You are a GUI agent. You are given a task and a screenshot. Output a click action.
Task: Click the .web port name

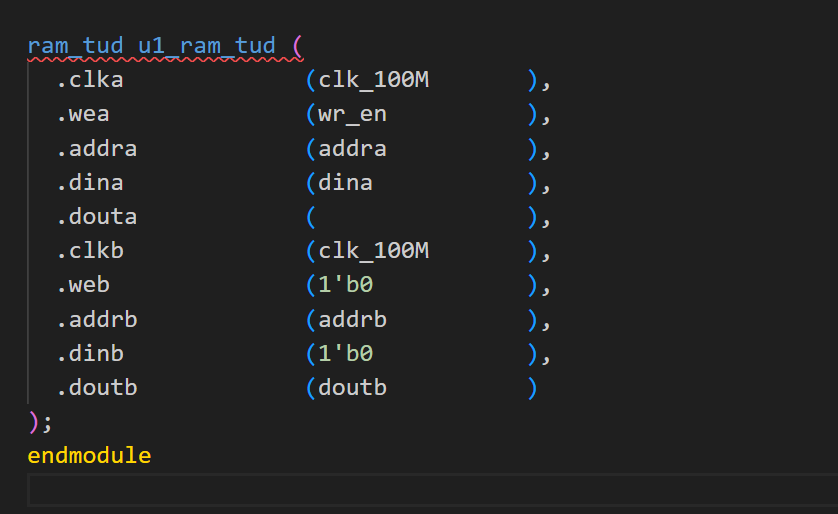coord(83,285)
